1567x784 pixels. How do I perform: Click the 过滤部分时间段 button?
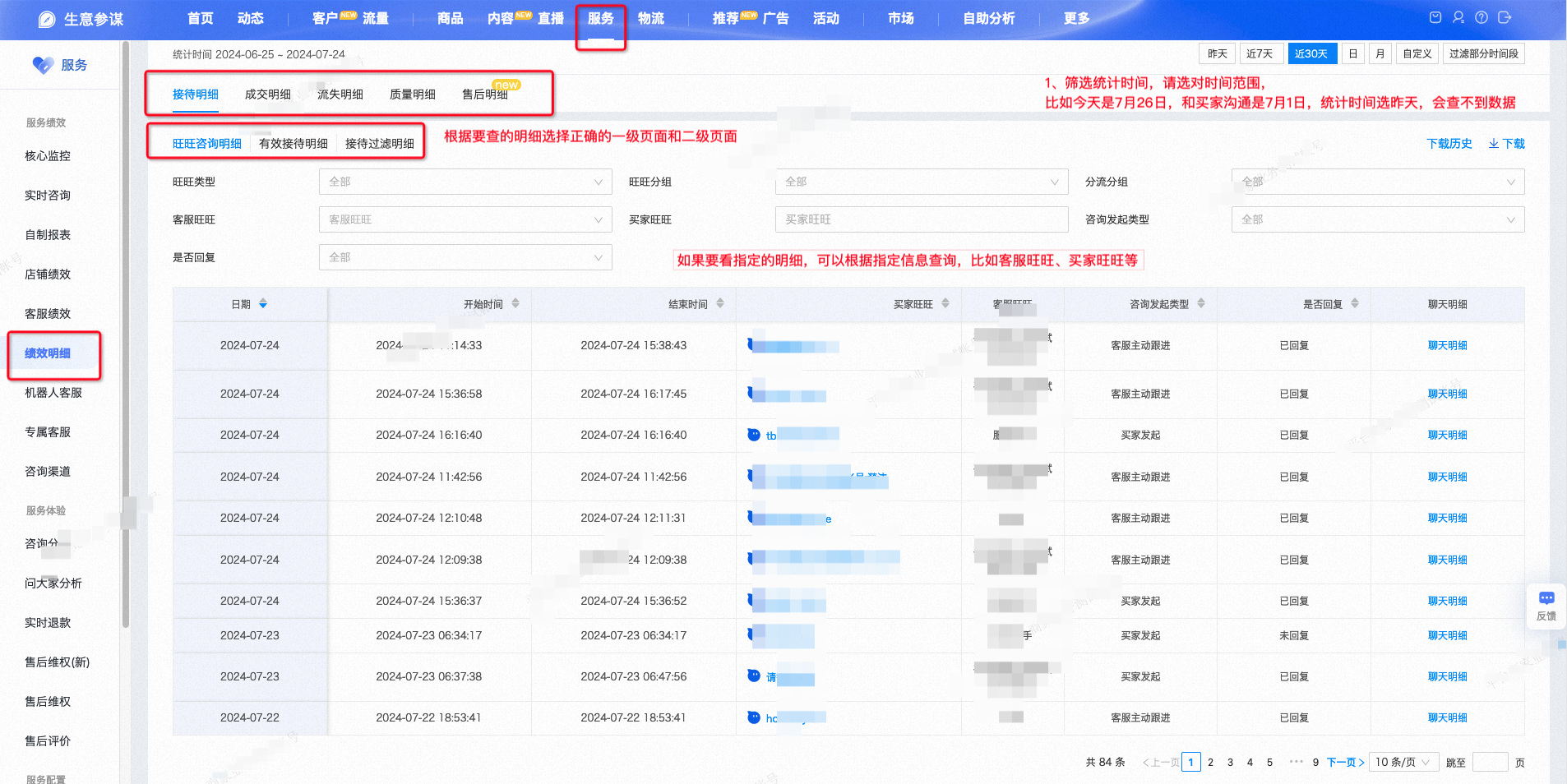point(1484,53)
